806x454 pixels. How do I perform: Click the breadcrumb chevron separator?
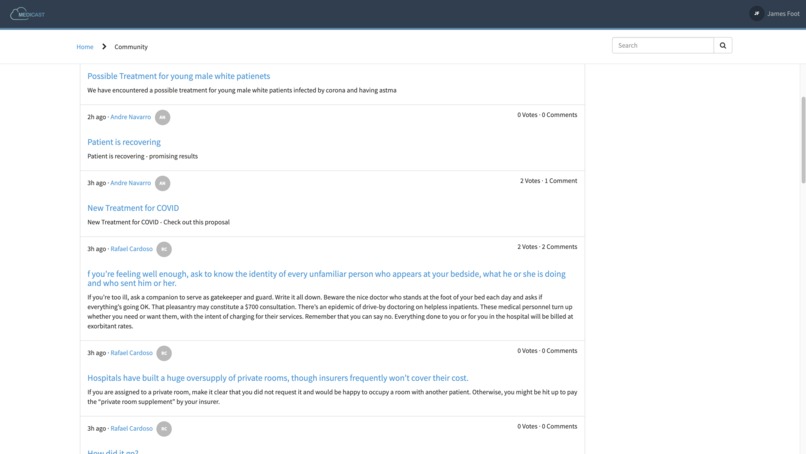pos(104,47)
